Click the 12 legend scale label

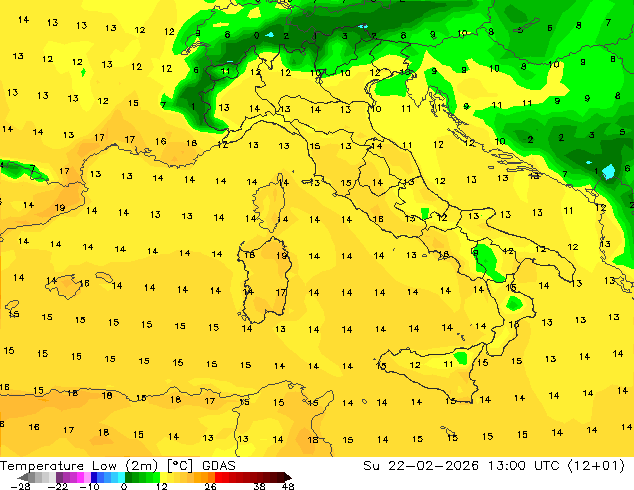pos(162,486)
